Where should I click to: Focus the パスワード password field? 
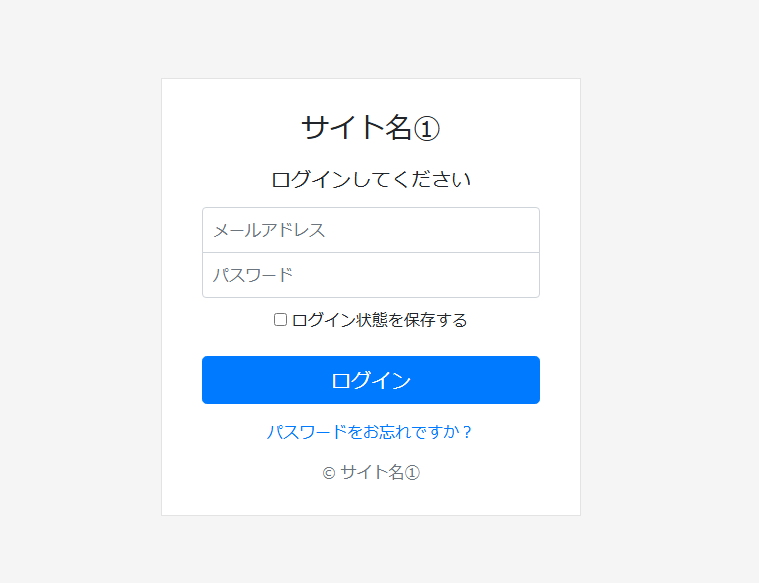click(x=370, y=275)
